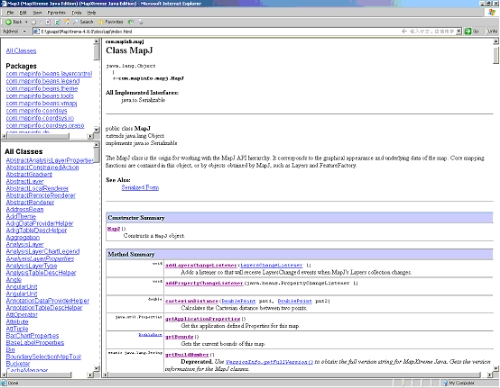This screenshot has width=500, height=388.
Task: Click the Mail toolbar icon
Action: tap(141, 22)
